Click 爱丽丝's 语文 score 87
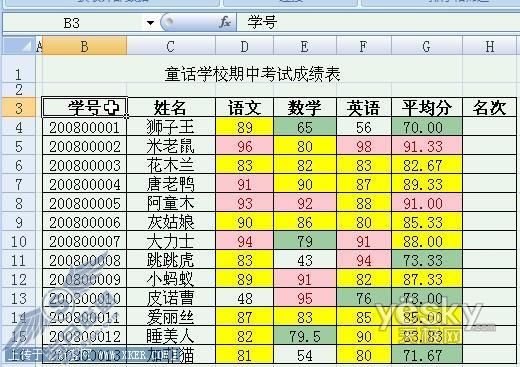 tap(244, 317)
